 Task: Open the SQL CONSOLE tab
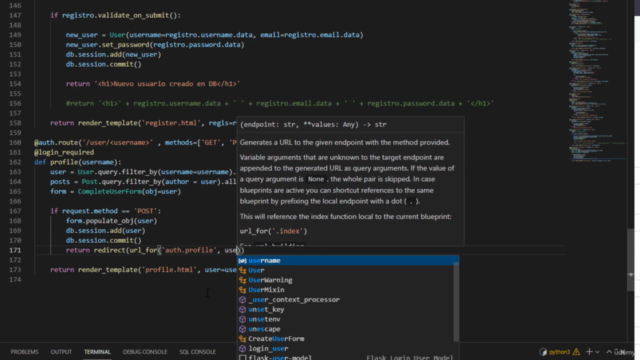[x=198, y=352]
